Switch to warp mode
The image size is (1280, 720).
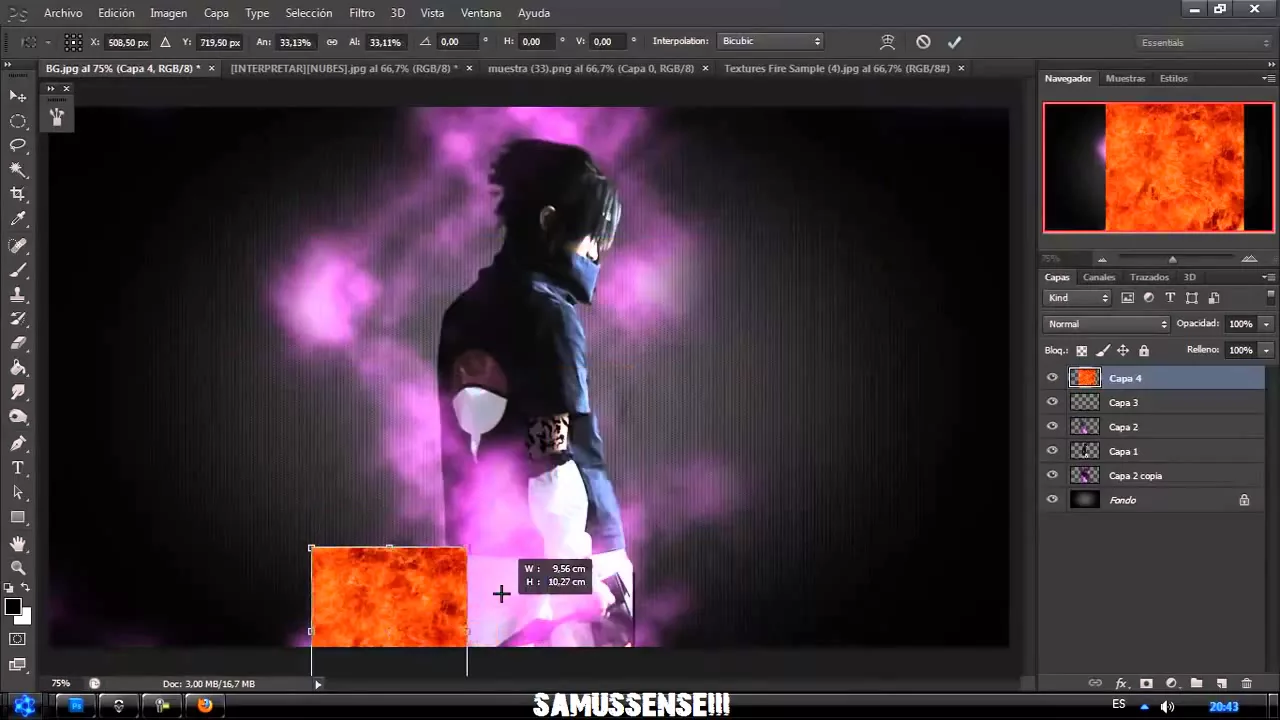887,42
